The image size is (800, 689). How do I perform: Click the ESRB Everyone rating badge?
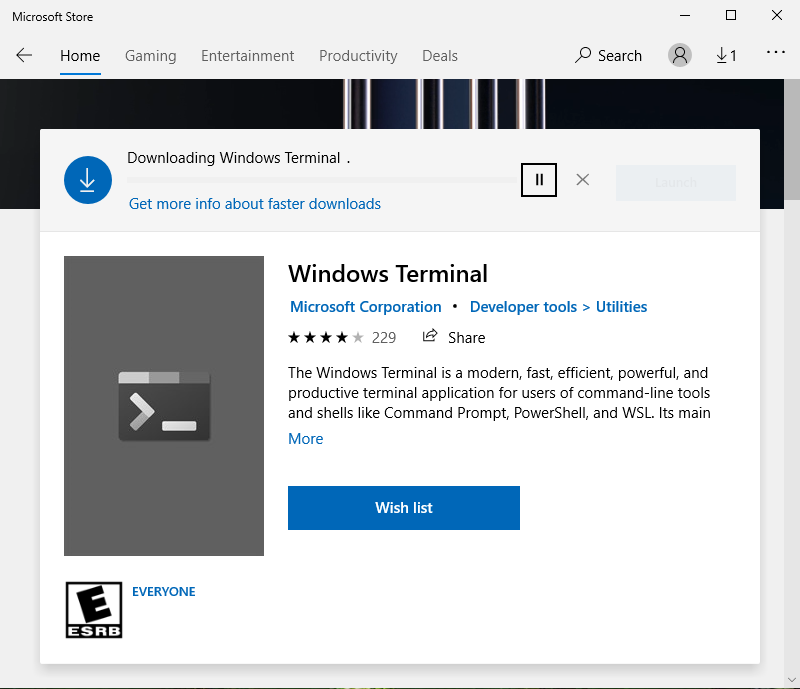[x=94, y=610]
